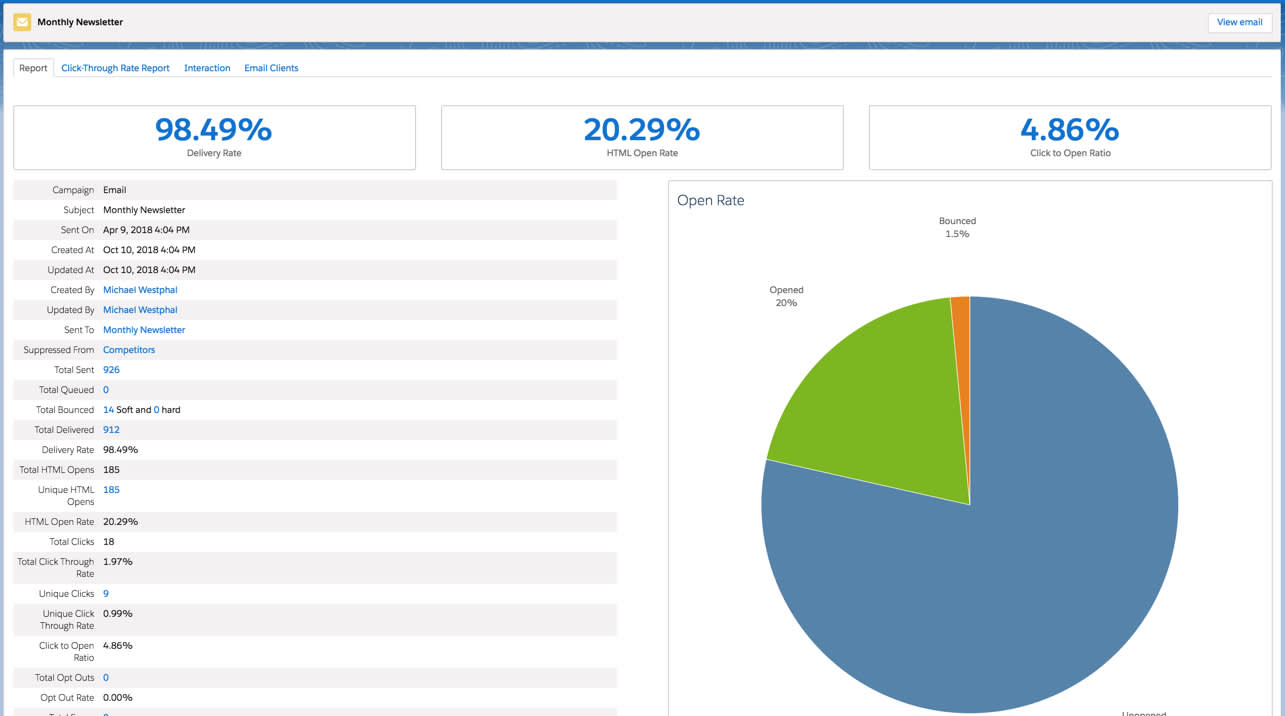The image size is (1285, 716).
Task: Click the Monthly Newsletter page title
Action: point(80,22)
